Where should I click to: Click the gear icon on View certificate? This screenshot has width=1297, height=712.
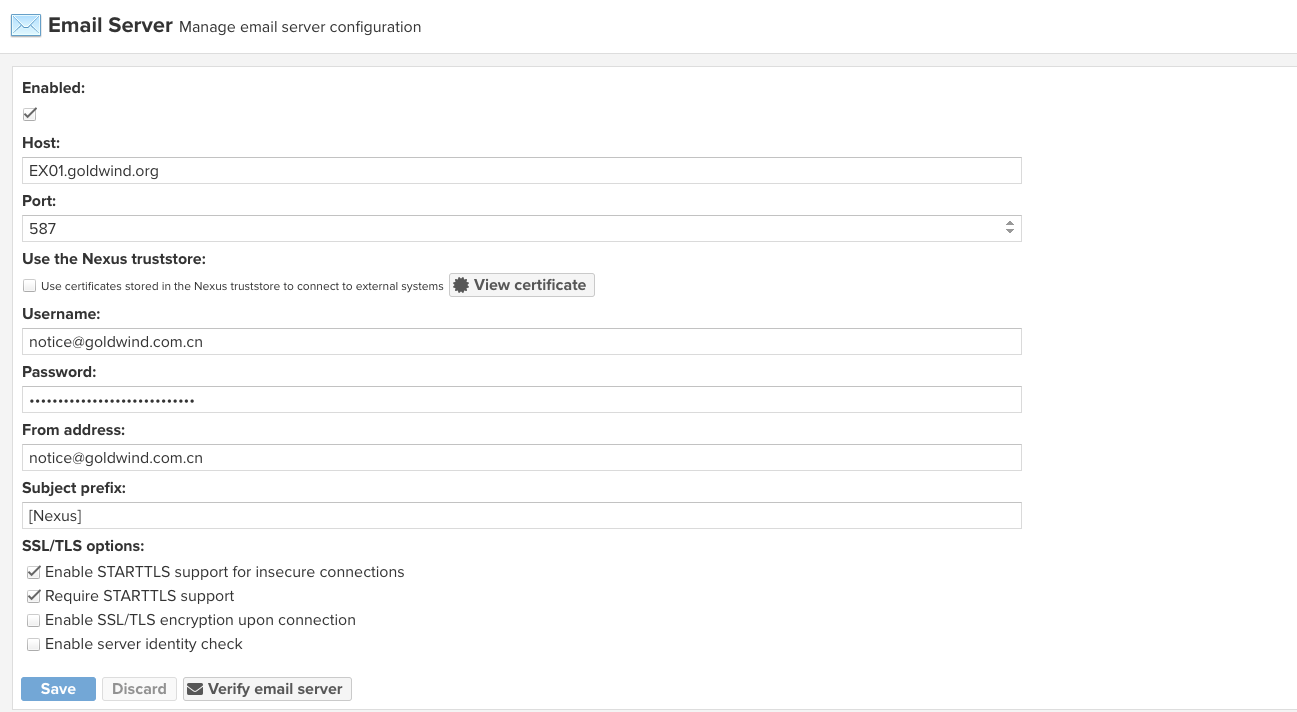(461, 285)
